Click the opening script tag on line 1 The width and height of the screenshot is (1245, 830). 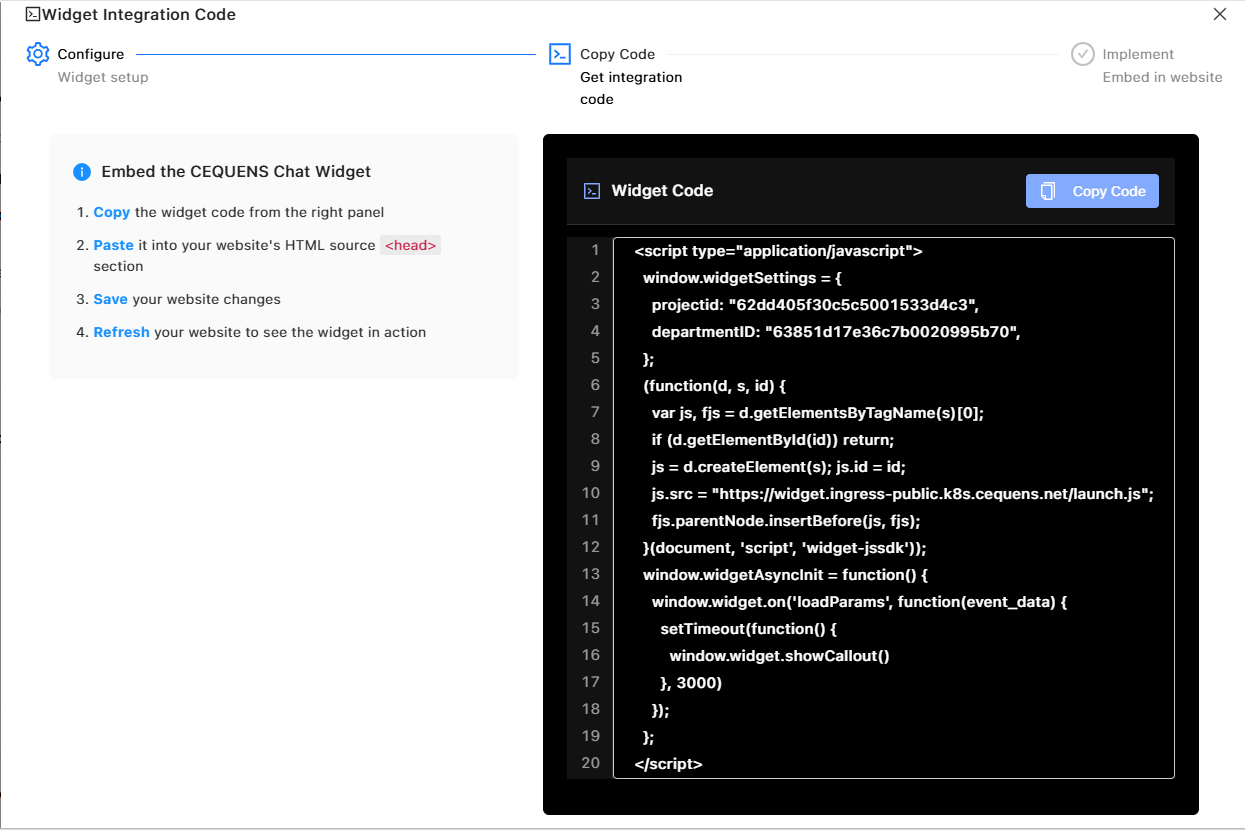pos(778,251)
